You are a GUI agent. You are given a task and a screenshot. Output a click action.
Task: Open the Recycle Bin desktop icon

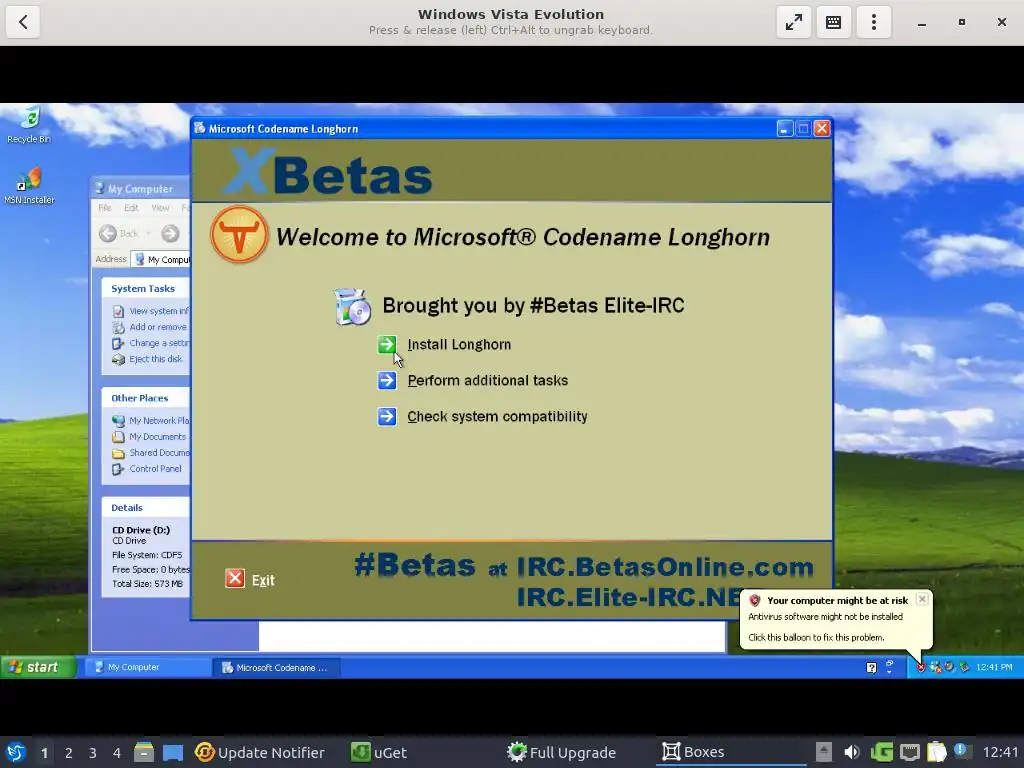pos(29,125)
